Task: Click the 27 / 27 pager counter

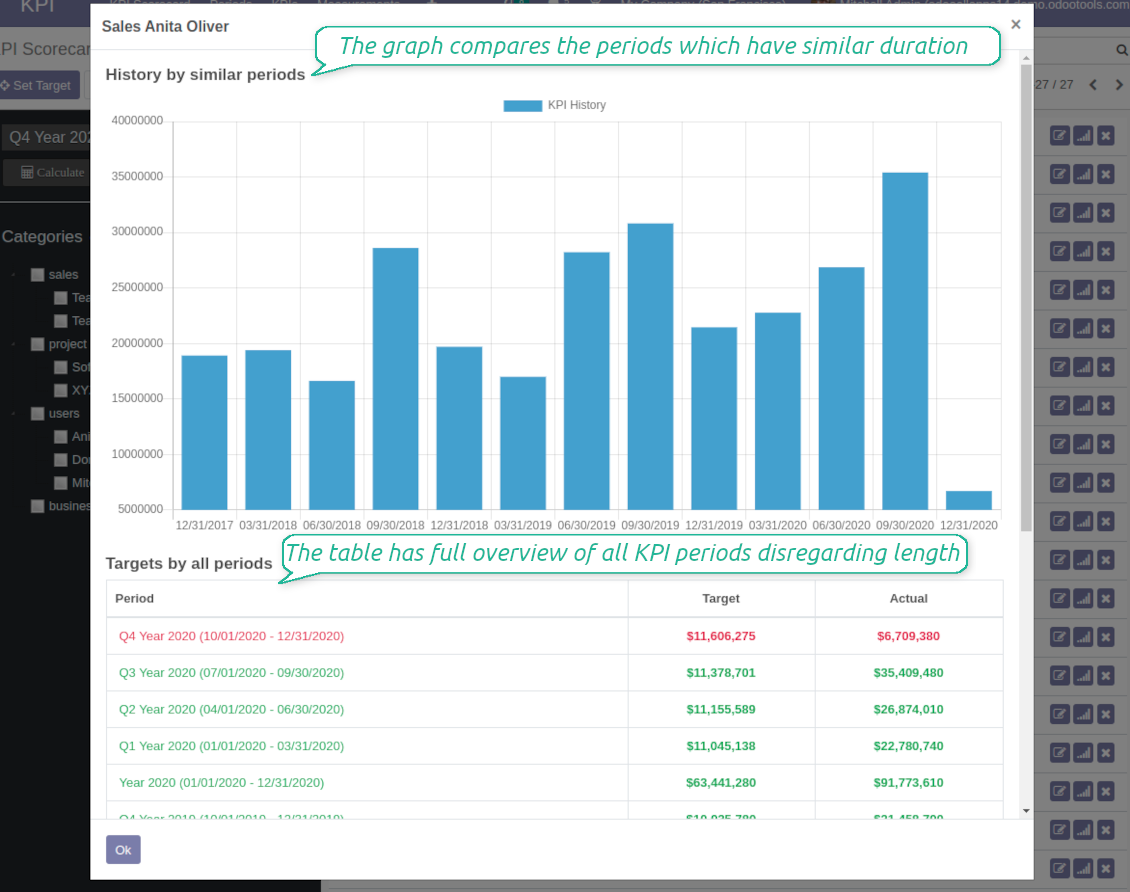Action: tap(1054, 85)
